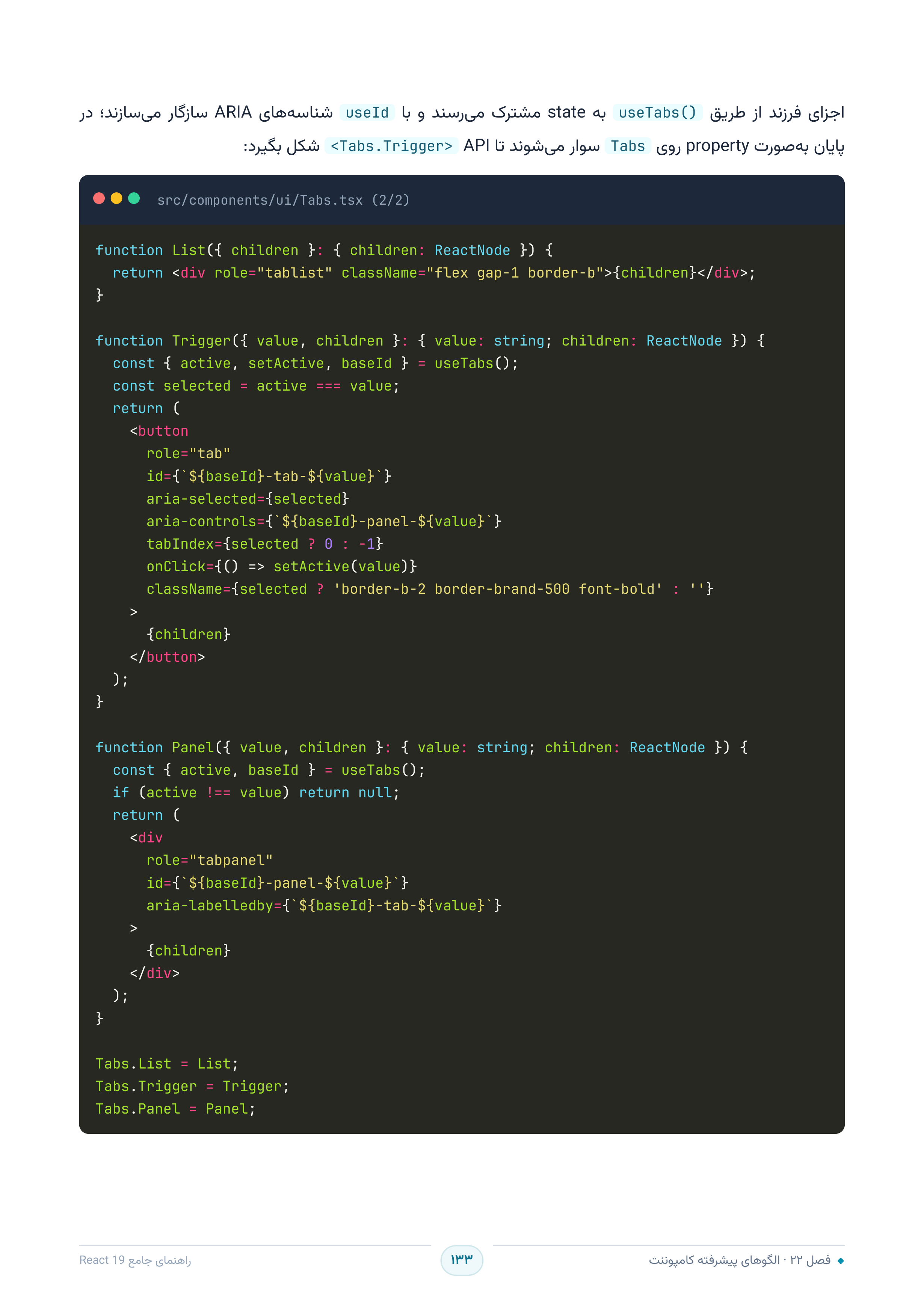
Task: Click the inline code <Tabs.Trigger> in the paragraph
Action: click(x=391, y=146)
